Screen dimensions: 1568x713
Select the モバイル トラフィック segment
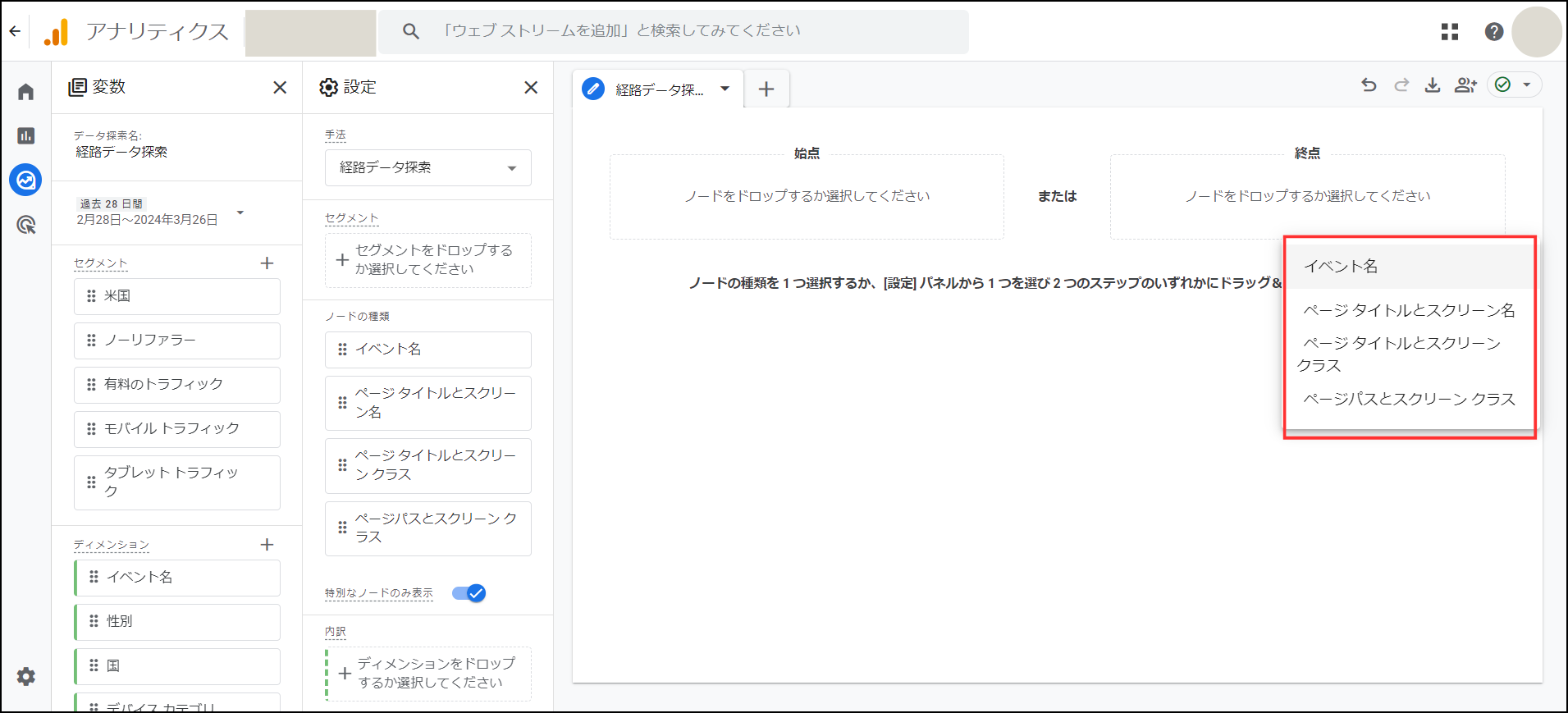177,429
